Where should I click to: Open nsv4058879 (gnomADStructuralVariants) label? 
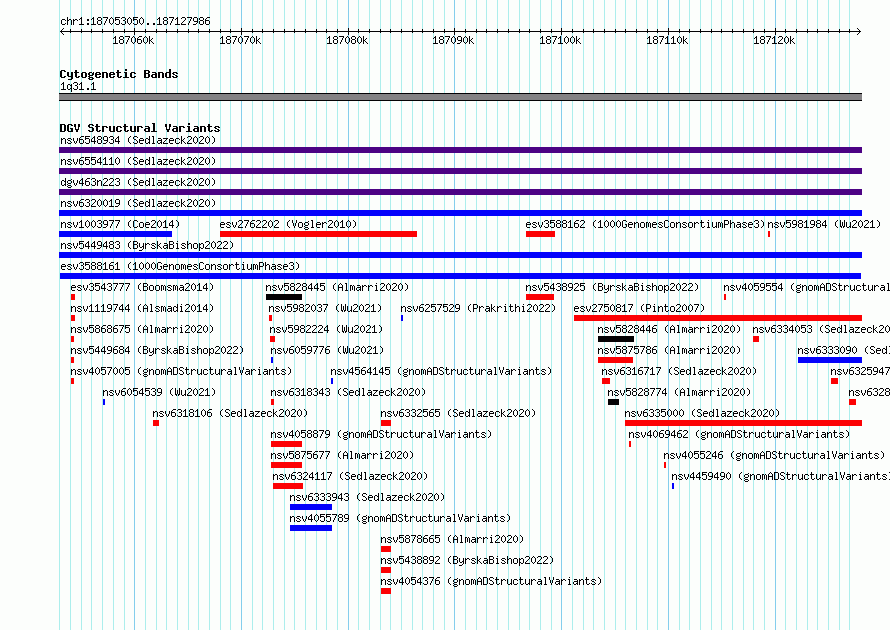381,434
